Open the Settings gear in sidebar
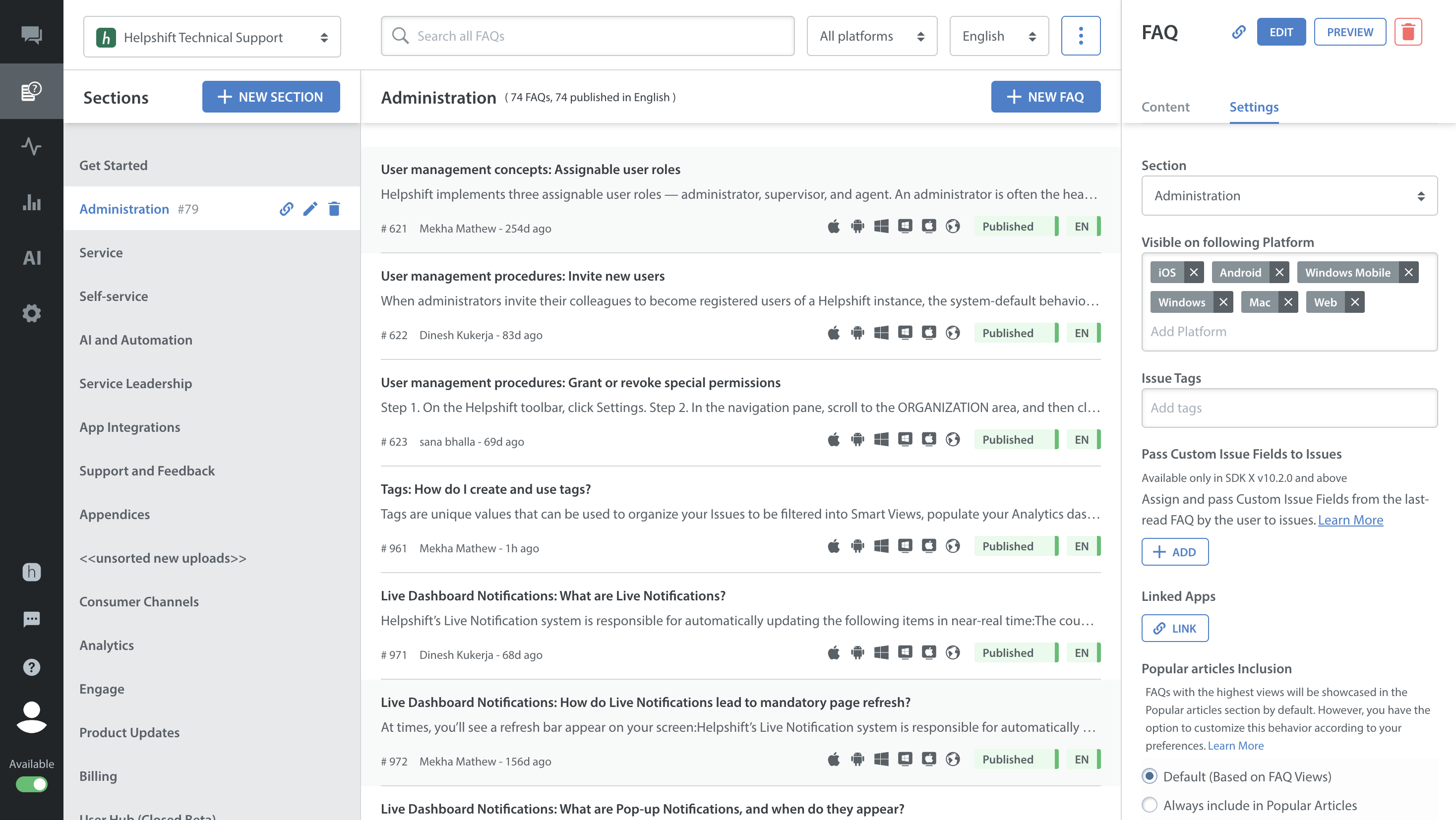 (x=32, y=313)
